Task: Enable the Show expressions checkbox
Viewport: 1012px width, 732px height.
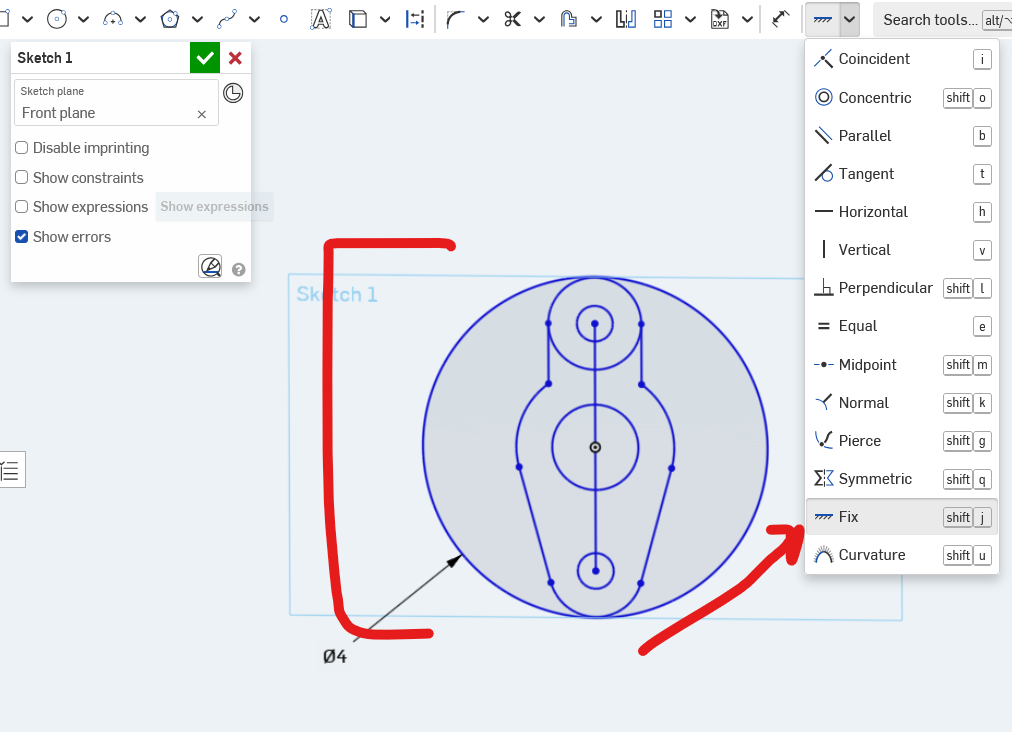Action: [22, 207]
